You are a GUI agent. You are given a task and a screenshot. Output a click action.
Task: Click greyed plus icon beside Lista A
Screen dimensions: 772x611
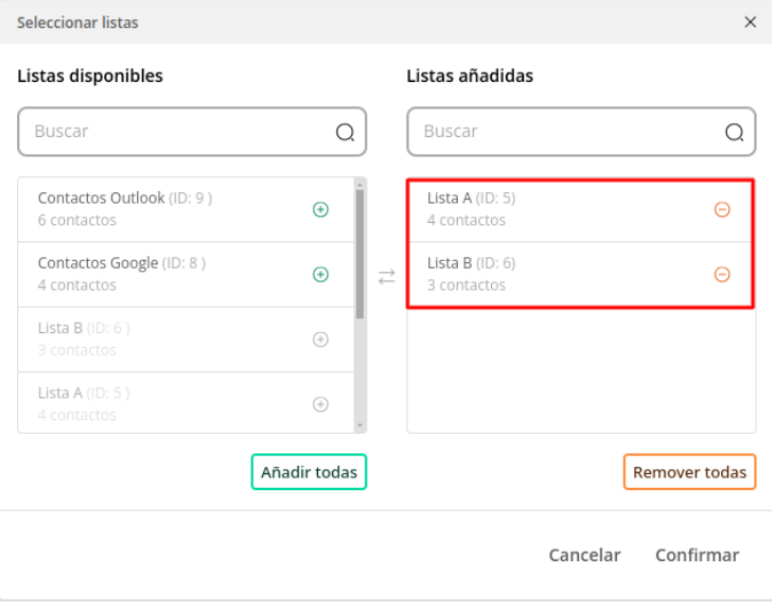point(321,404)
